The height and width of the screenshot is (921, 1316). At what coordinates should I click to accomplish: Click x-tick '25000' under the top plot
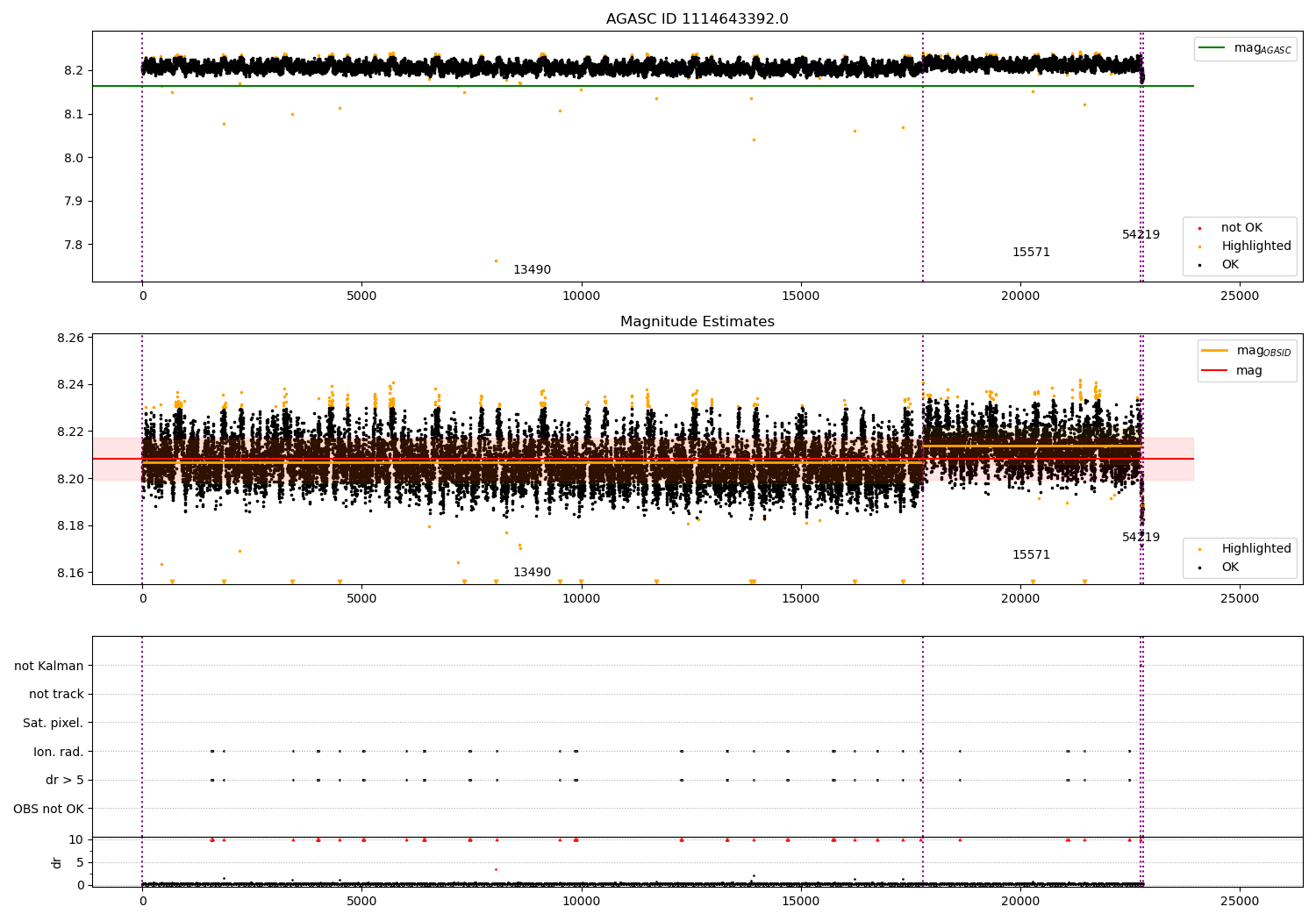coord(1240,296)
